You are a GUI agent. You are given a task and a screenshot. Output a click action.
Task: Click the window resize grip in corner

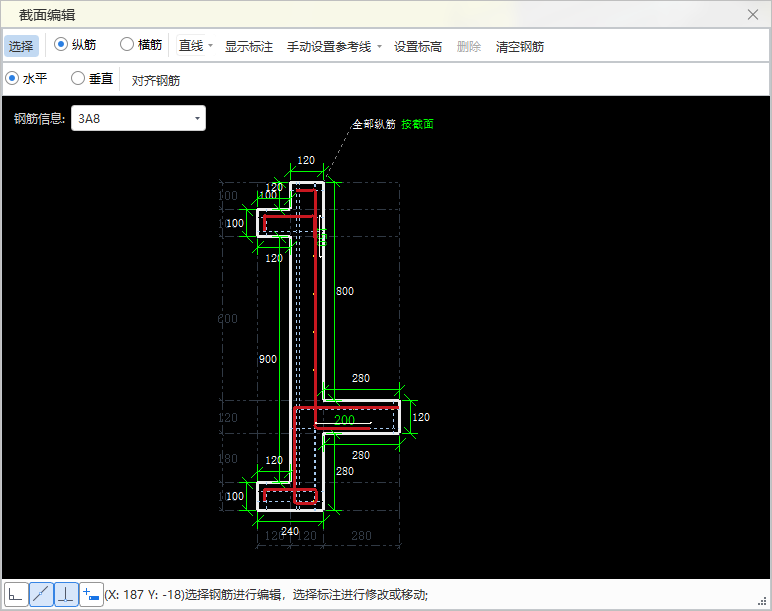763,601
